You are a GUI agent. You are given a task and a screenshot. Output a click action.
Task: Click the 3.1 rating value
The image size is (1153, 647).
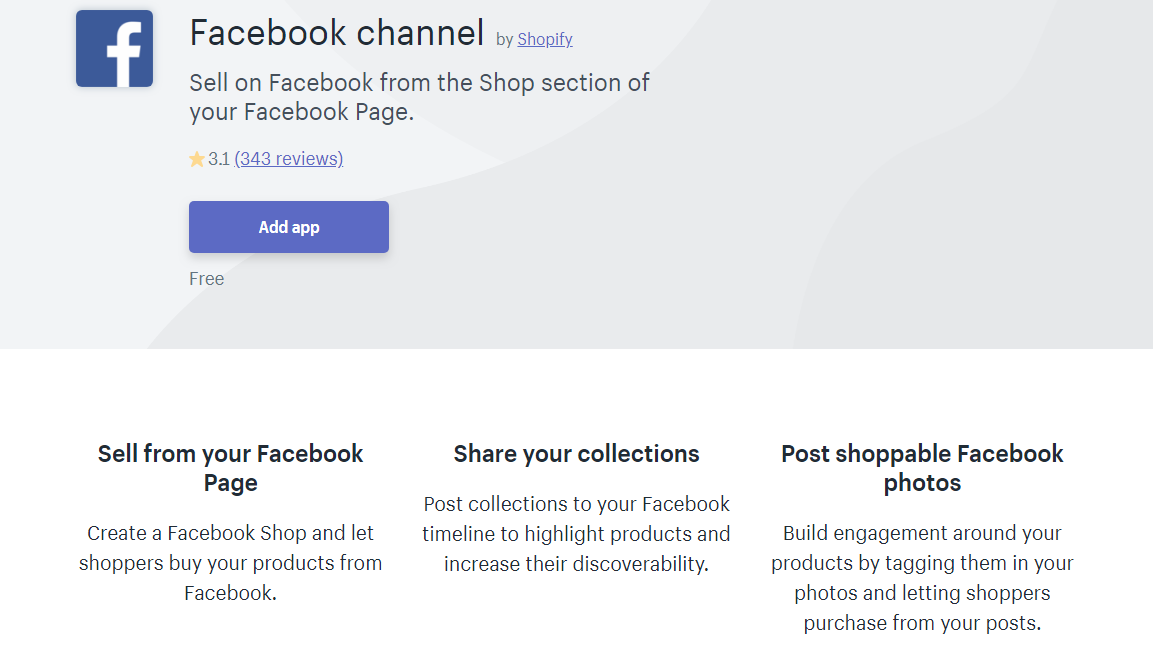(219, 159)
